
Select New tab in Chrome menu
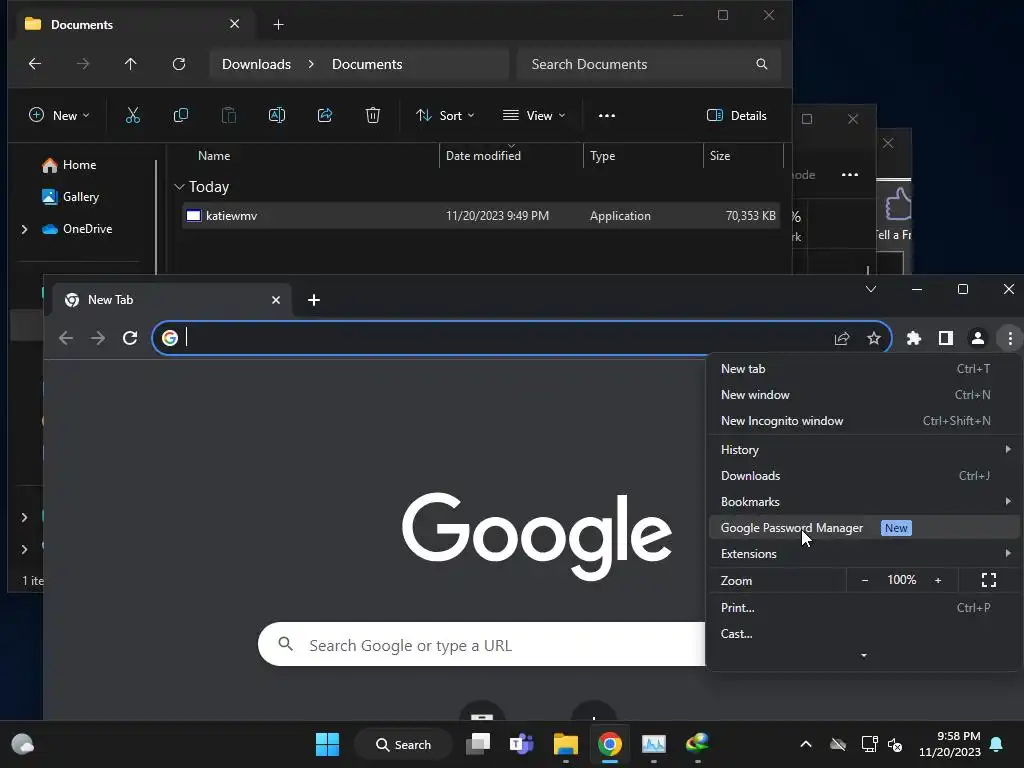[864, 369]
